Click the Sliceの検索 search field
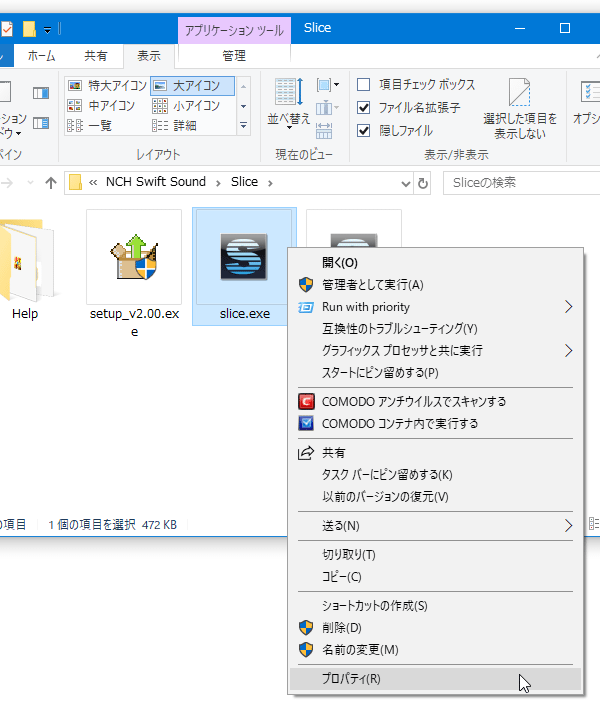Viewport: 600px width, 708px height. click(x=521, y=183)
